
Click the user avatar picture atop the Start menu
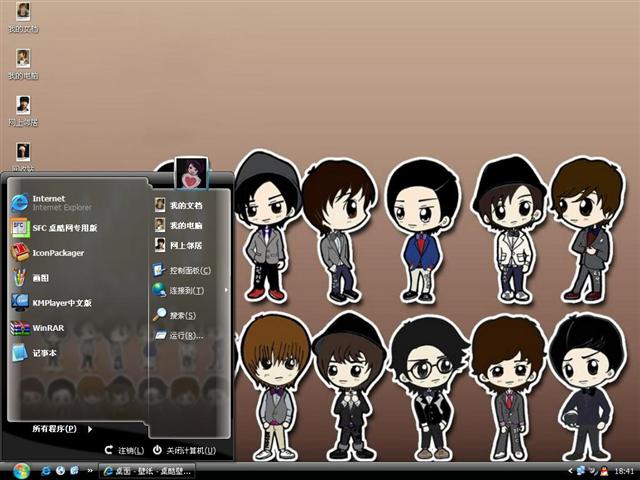[x=191, y=173]
